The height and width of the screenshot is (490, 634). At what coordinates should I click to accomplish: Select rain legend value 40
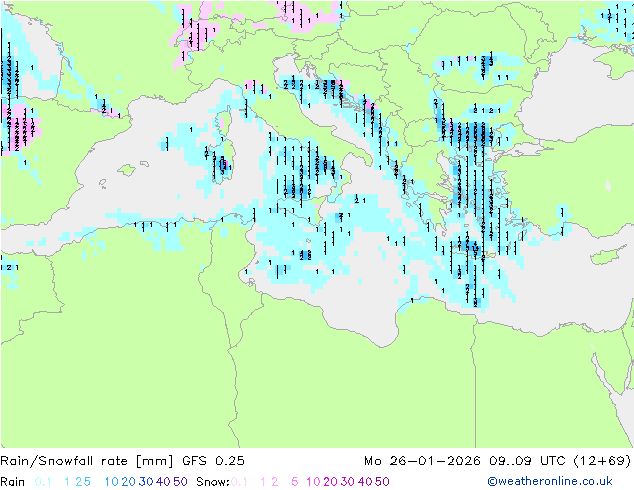pos(163,482)
